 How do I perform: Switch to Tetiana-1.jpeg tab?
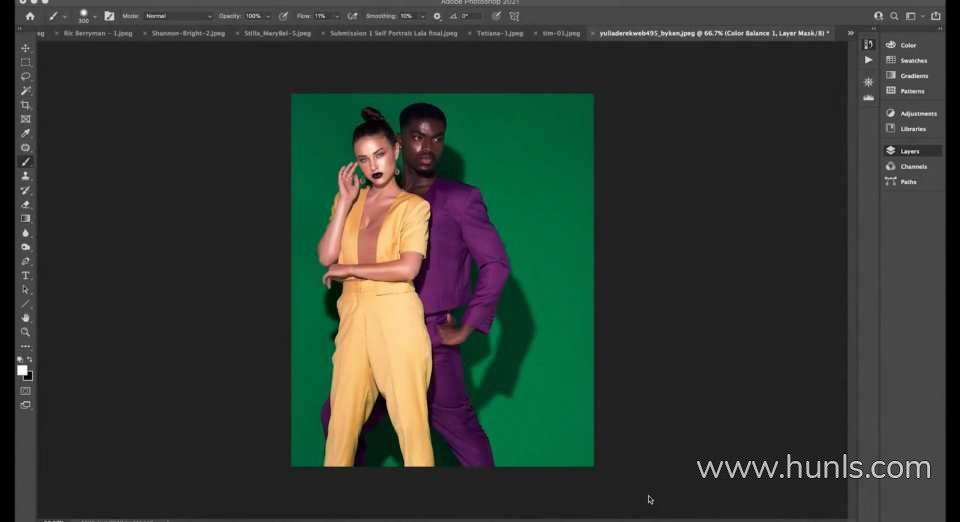click(500, 33)
